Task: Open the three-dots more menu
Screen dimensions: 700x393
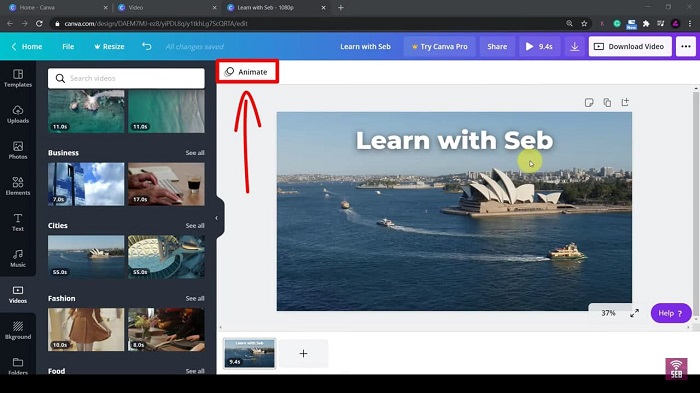Action: [x=686, y=46]
